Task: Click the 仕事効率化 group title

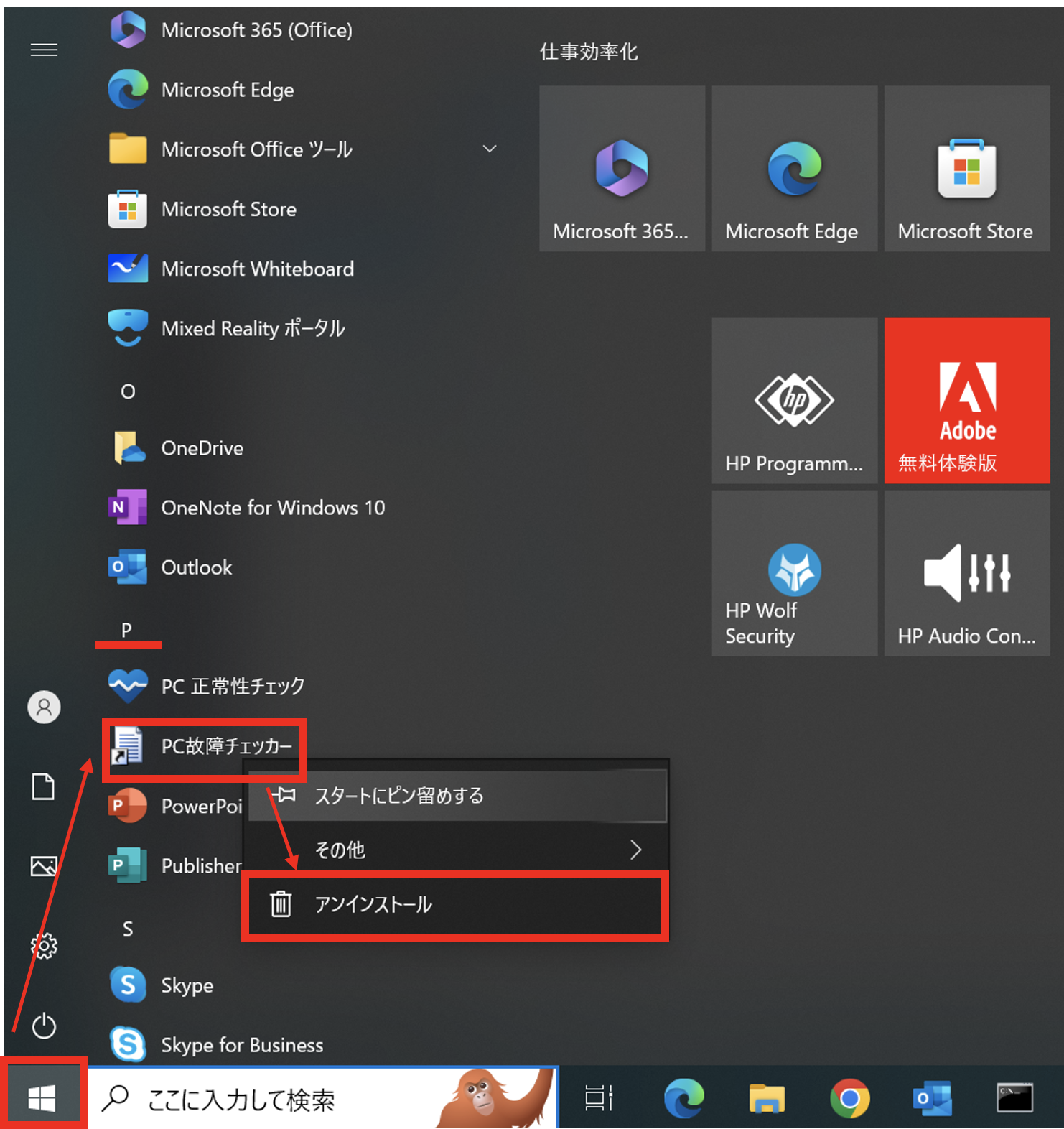Action: 589,52
